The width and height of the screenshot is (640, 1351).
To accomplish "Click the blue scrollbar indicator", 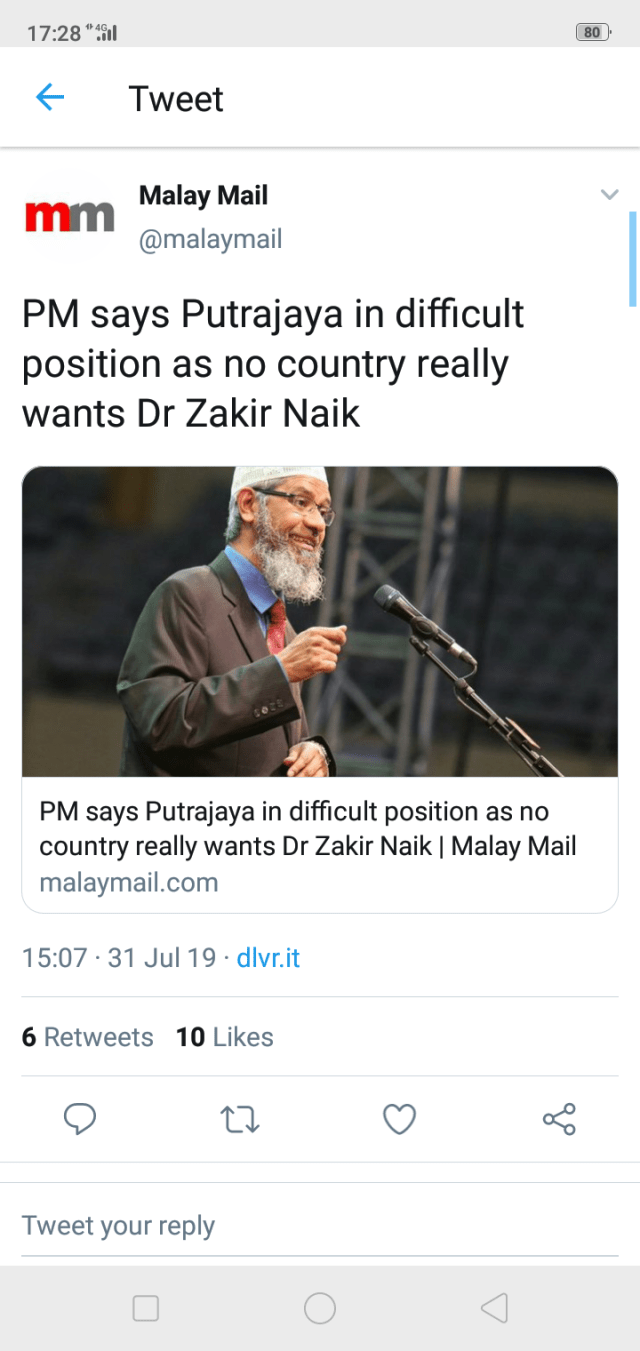I will (x=632, y=258).
